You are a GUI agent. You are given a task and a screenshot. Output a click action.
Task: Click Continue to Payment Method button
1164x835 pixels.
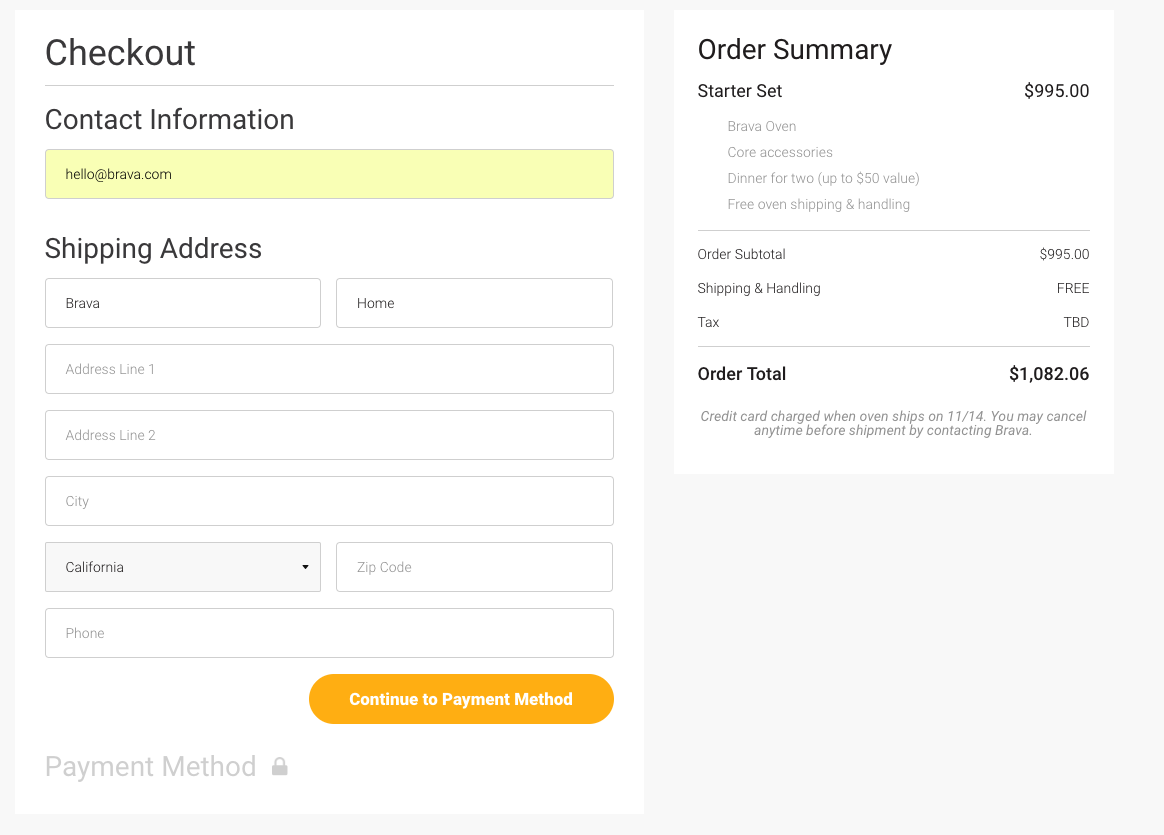coord(461,699)
